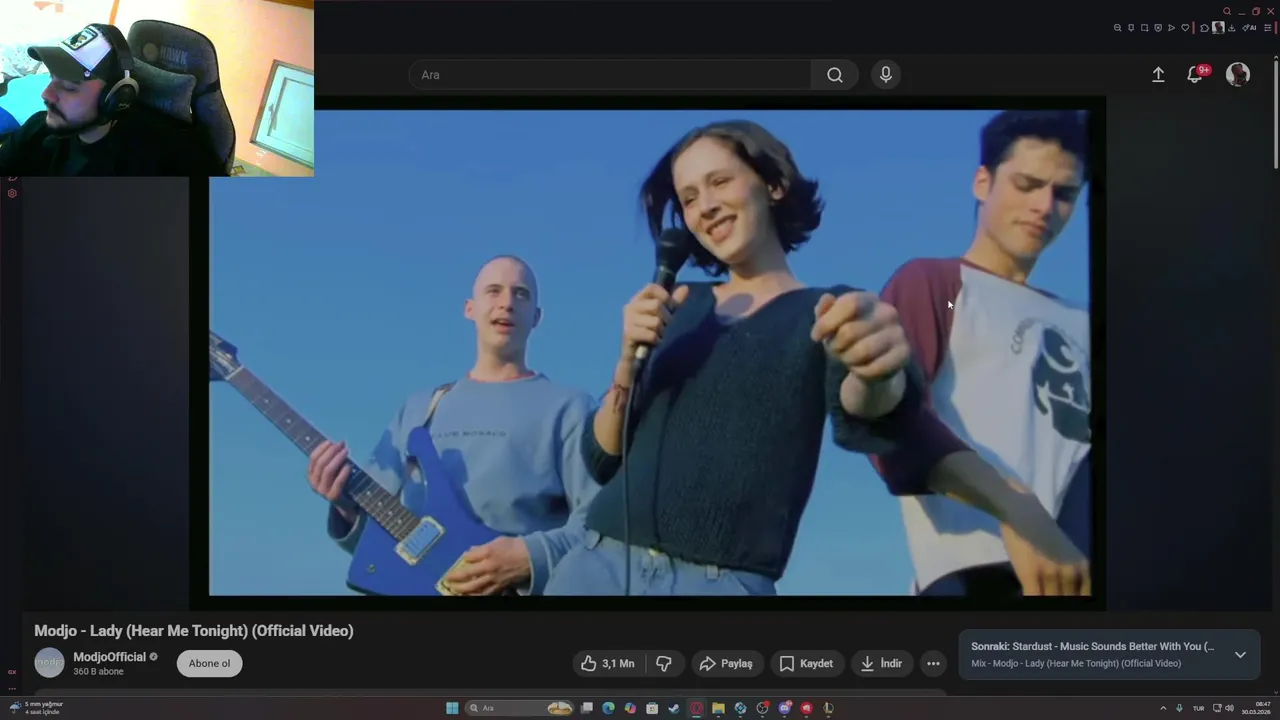Save the video with the Kaydet button
Viewport: 1280px width, 720px height.
806,663
